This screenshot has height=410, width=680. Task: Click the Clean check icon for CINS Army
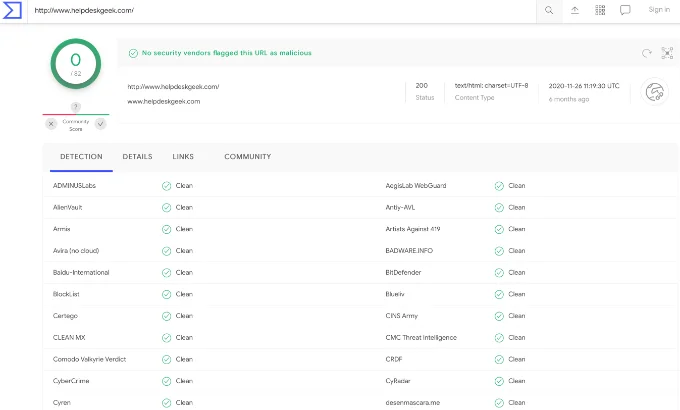click(499, 316)
